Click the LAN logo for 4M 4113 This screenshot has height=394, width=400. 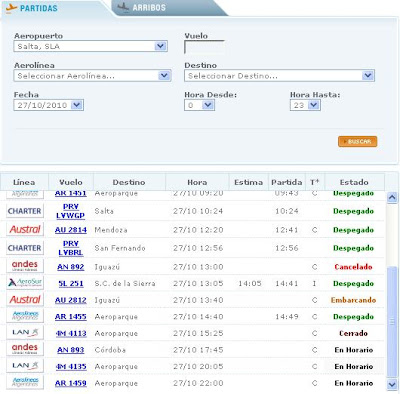25,332
